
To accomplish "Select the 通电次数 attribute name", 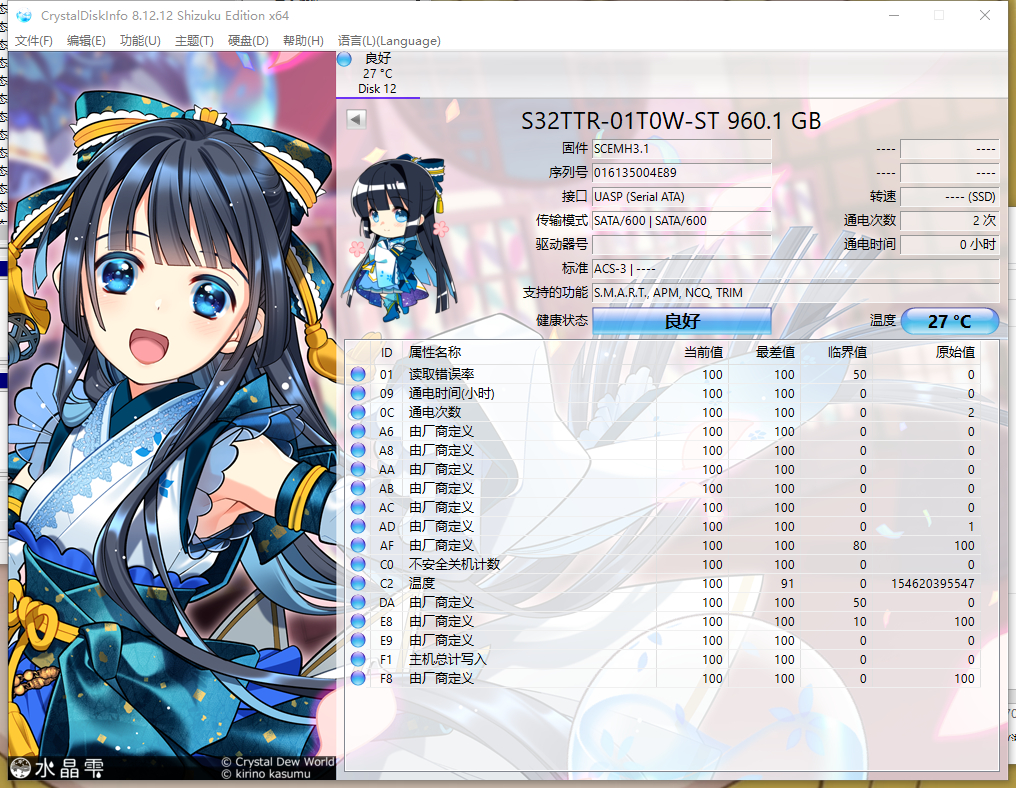I will point(435,412).
